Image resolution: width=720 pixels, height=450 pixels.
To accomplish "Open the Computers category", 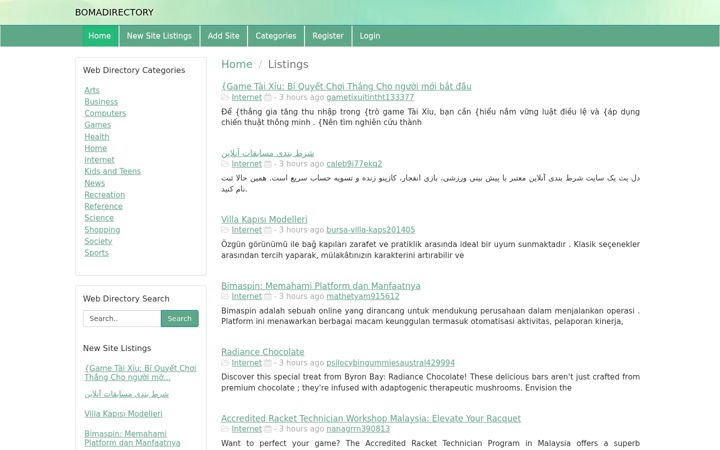I will tap(105, 113).
